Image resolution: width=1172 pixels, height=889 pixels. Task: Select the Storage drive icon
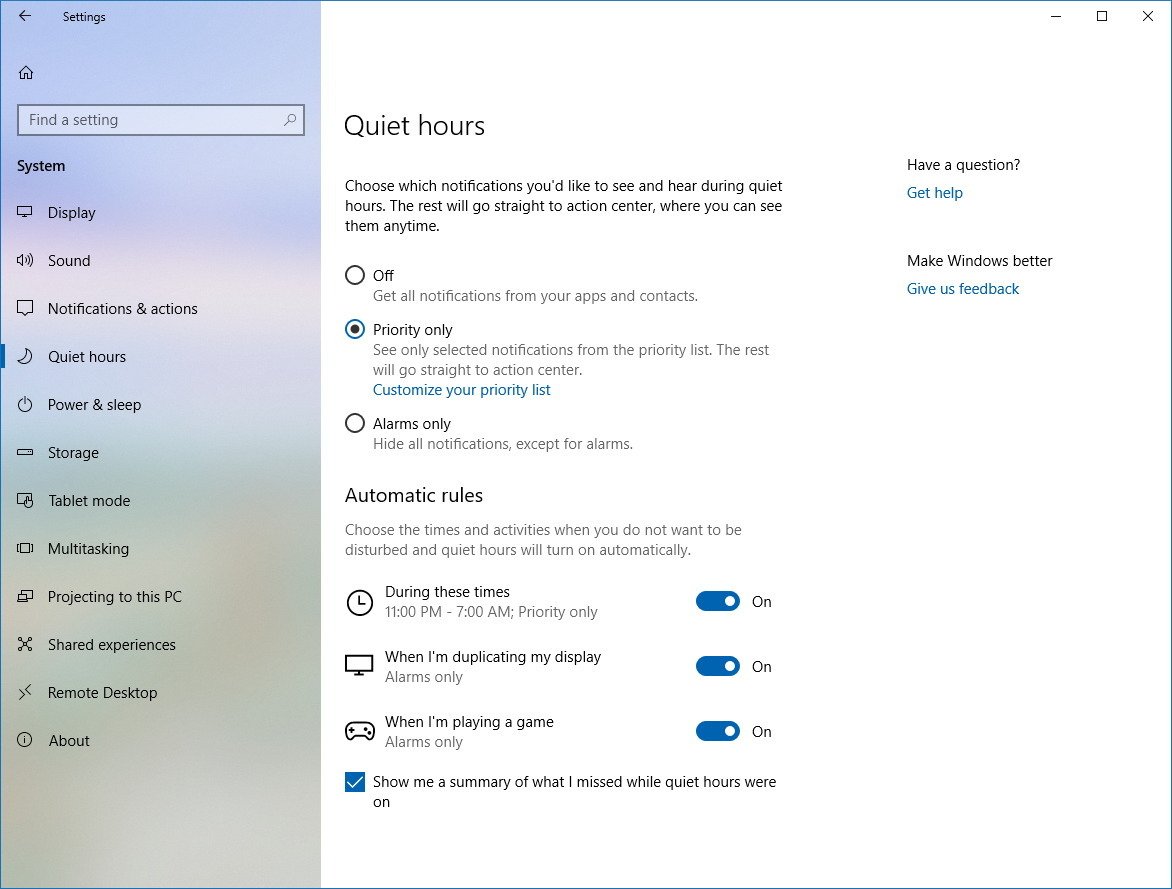(x=26, y=452)
